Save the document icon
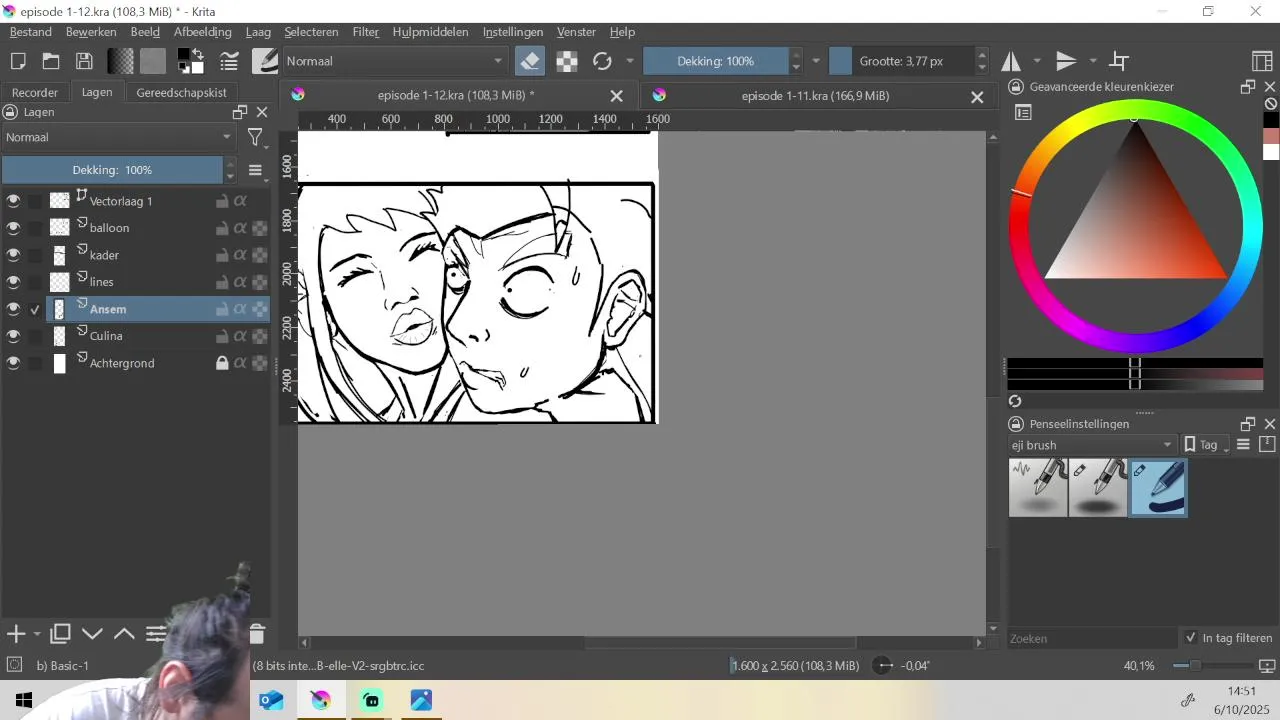 tap(85, 61)
